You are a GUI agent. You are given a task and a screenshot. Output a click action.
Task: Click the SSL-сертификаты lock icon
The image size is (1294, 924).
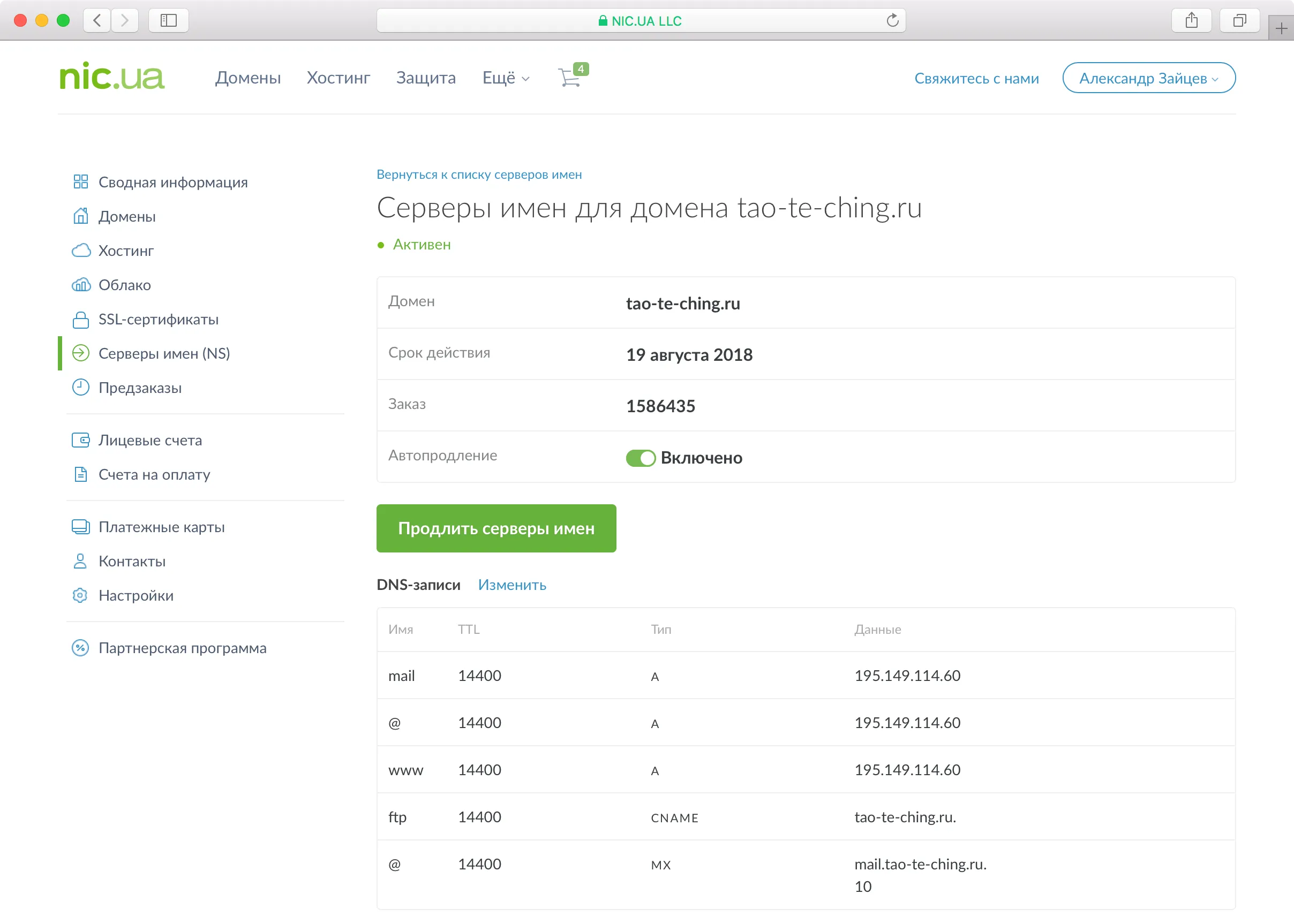pos(81,319)
